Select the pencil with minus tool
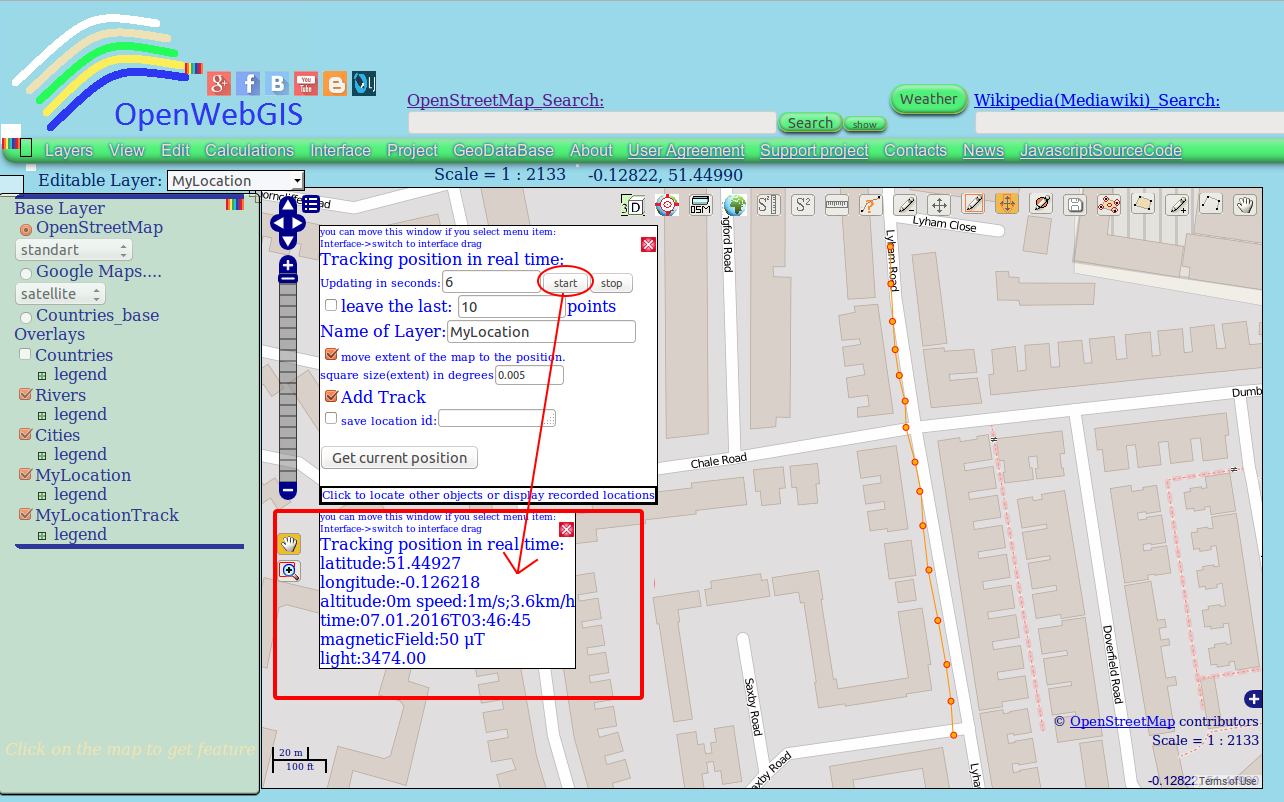 pos(905,205)
